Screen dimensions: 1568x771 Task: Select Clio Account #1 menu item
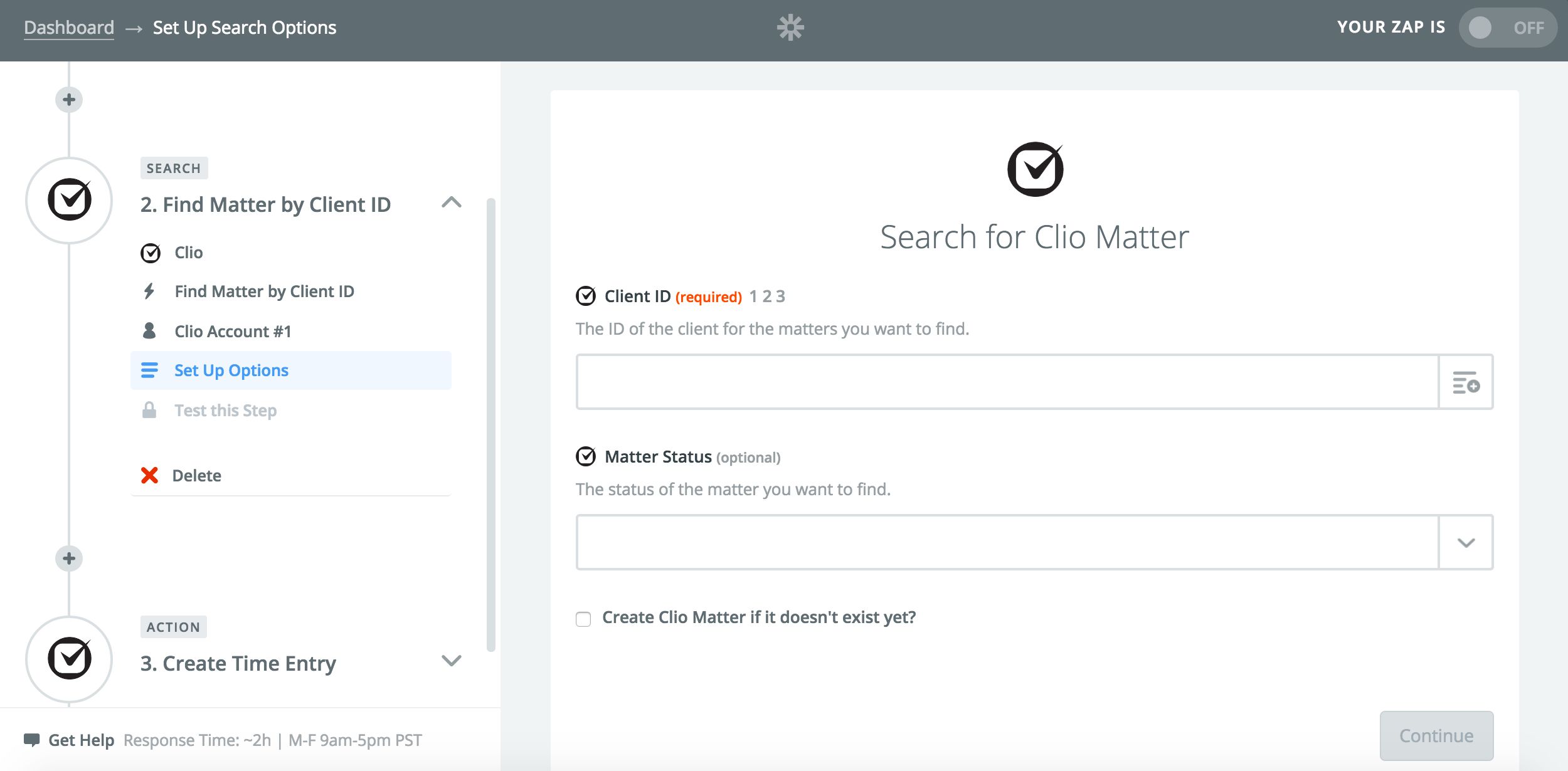click(291, 331)
